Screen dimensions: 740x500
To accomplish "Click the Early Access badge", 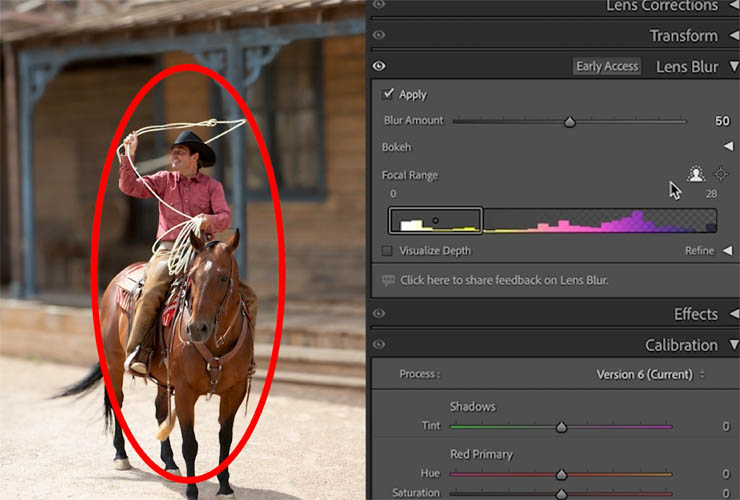I will [607, 66].
